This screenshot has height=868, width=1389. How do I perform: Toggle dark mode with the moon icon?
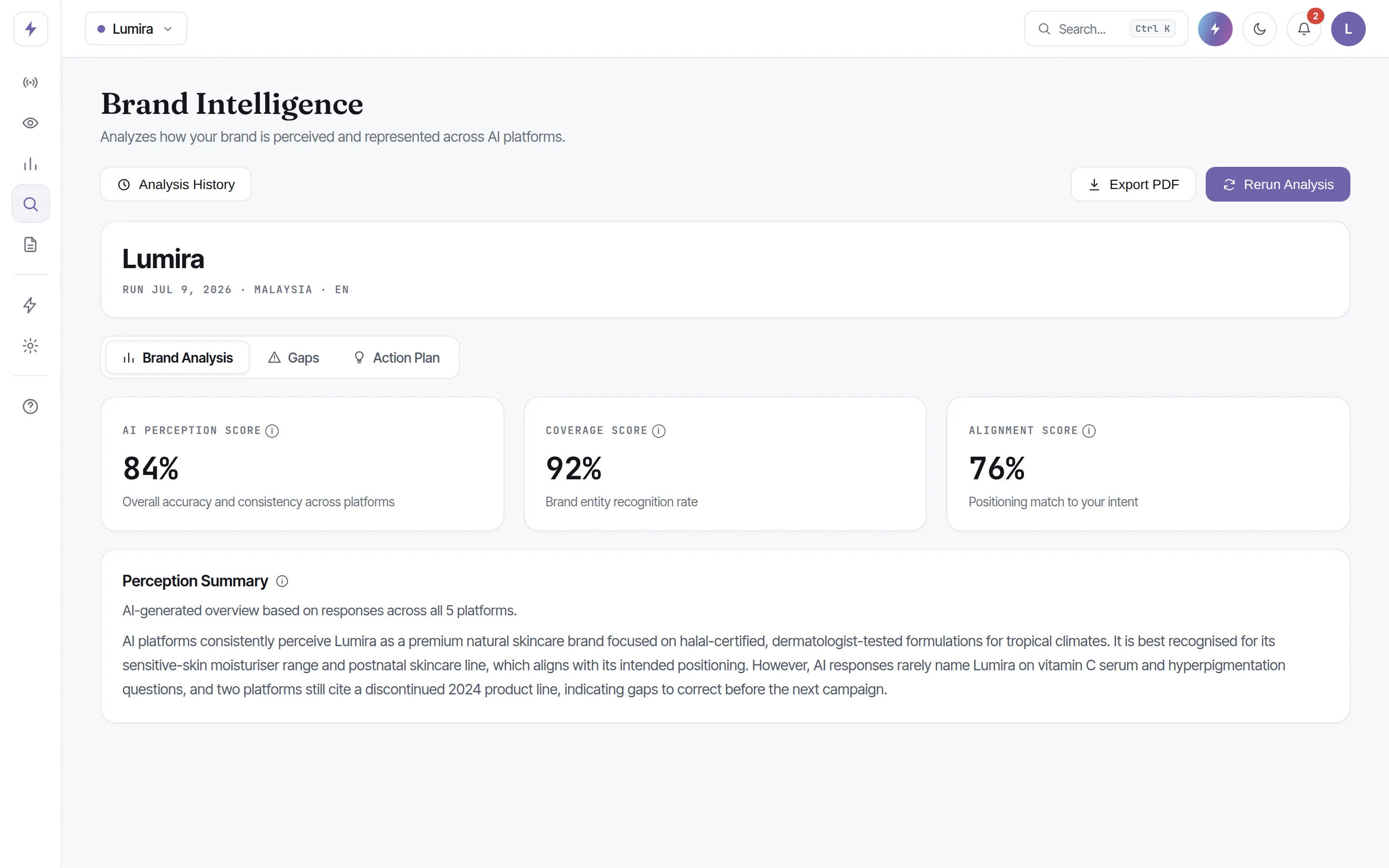tap(1259, 29)
